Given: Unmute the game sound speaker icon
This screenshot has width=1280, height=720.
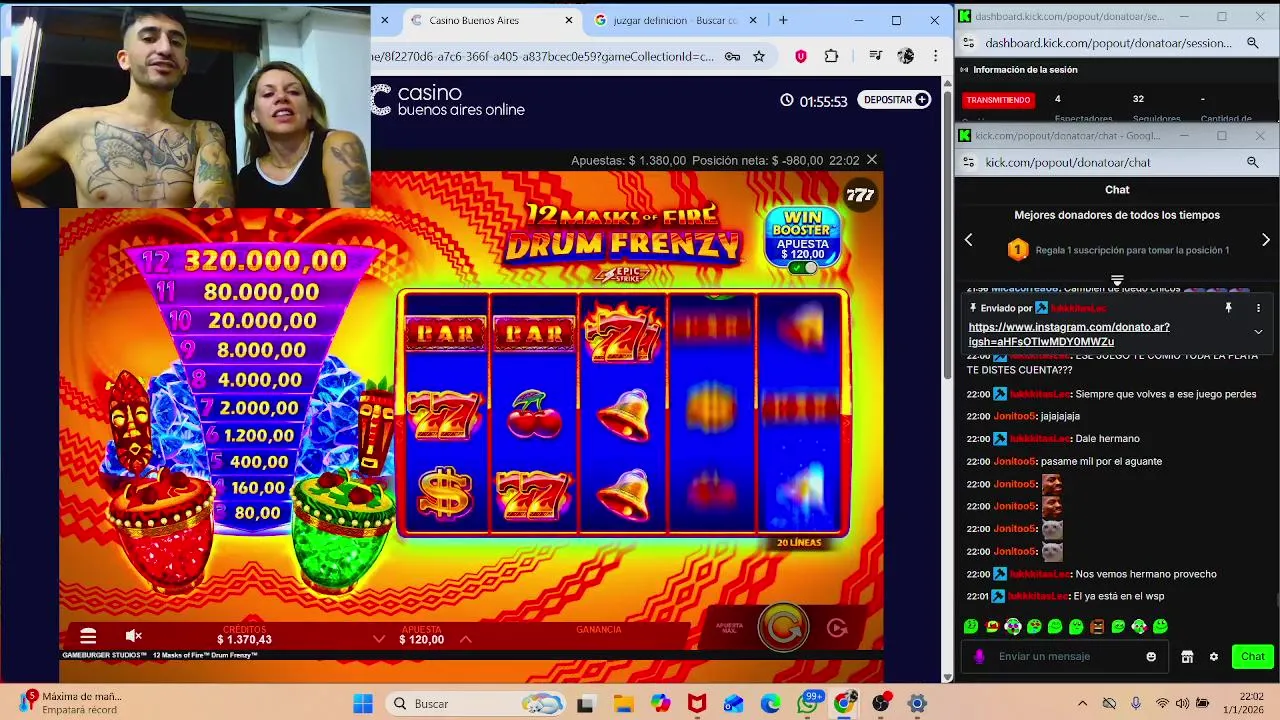Looking at the screenshot, I should click(x=133, y=636).
